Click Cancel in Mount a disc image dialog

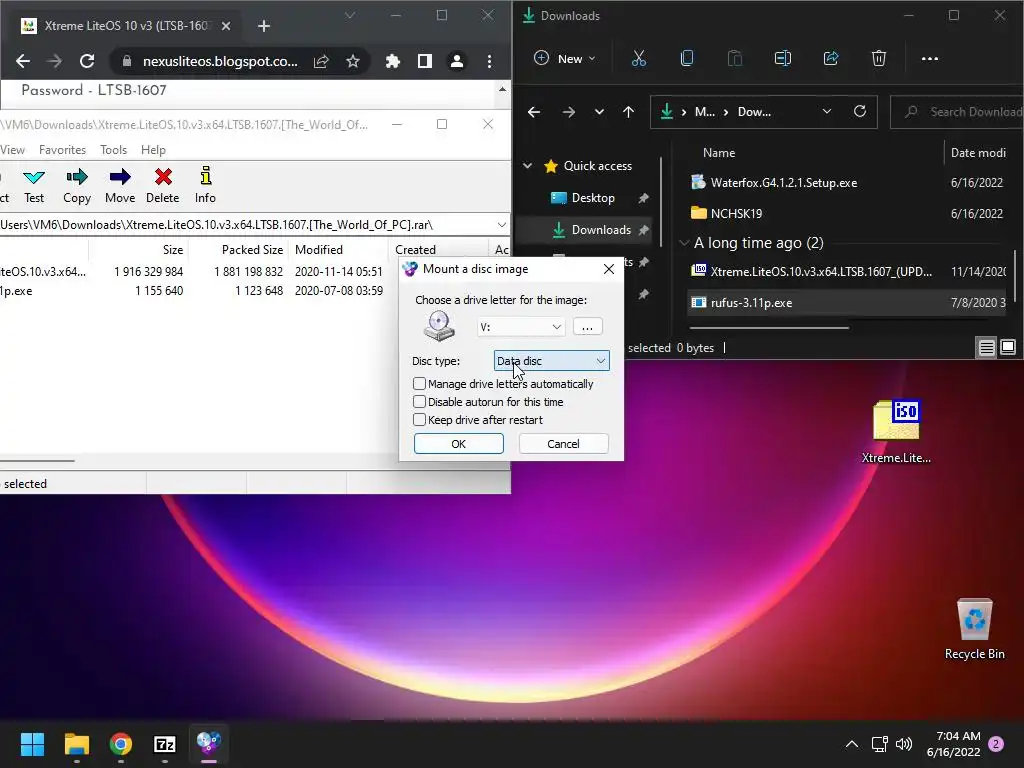564,444
